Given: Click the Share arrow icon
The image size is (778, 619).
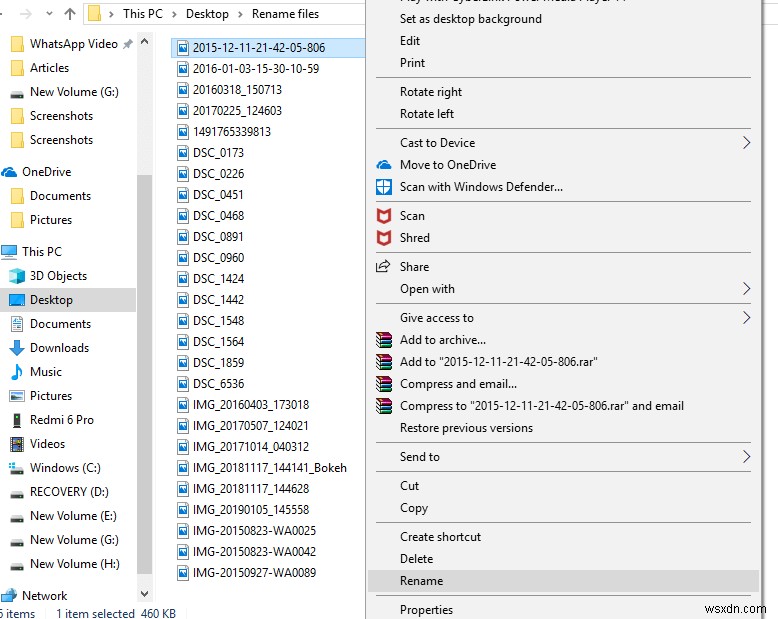Looking at the screenshot, I should click(x=383, y=266).
